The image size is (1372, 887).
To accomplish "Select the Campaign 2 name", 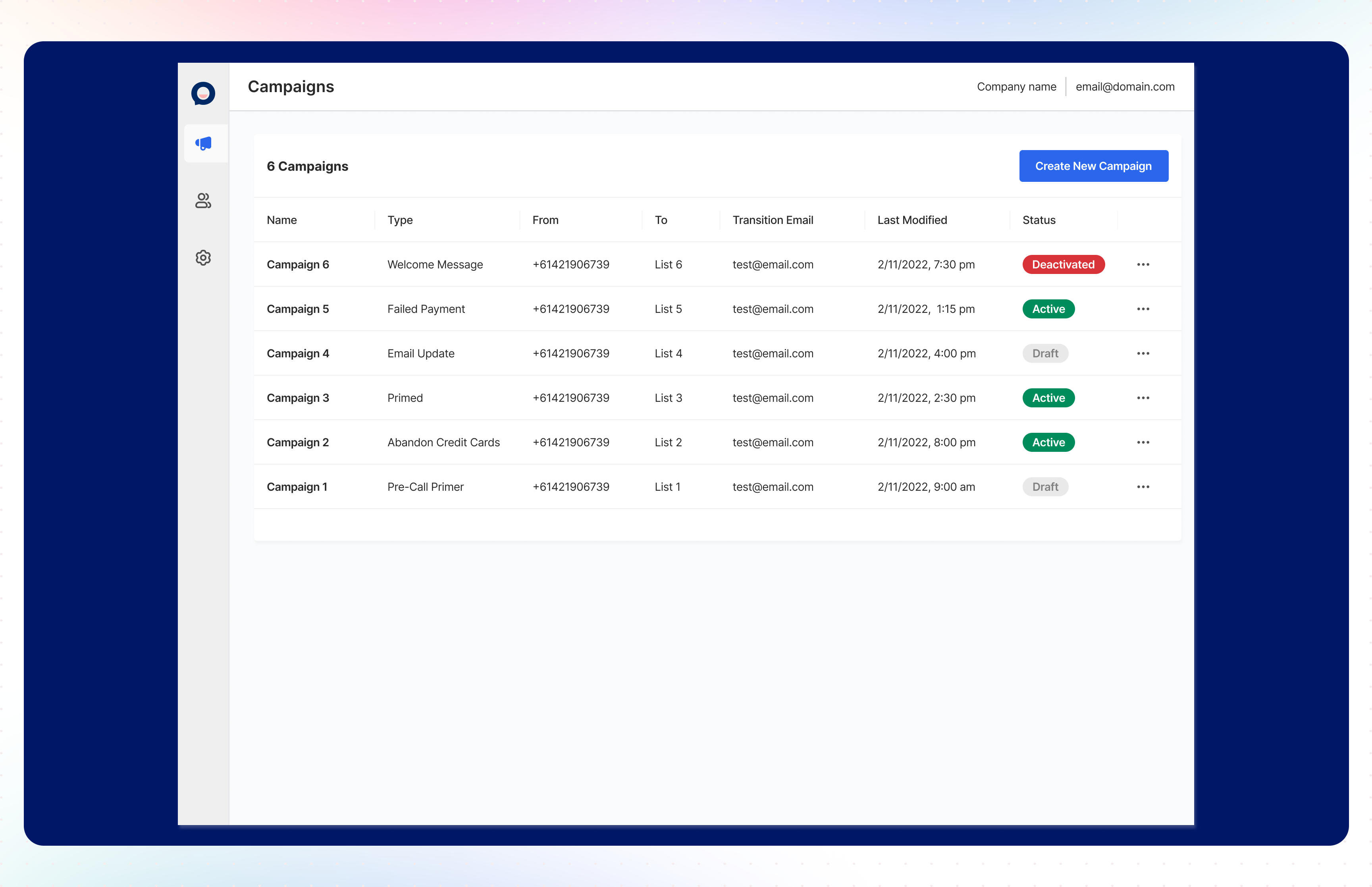I will [298, 442].
